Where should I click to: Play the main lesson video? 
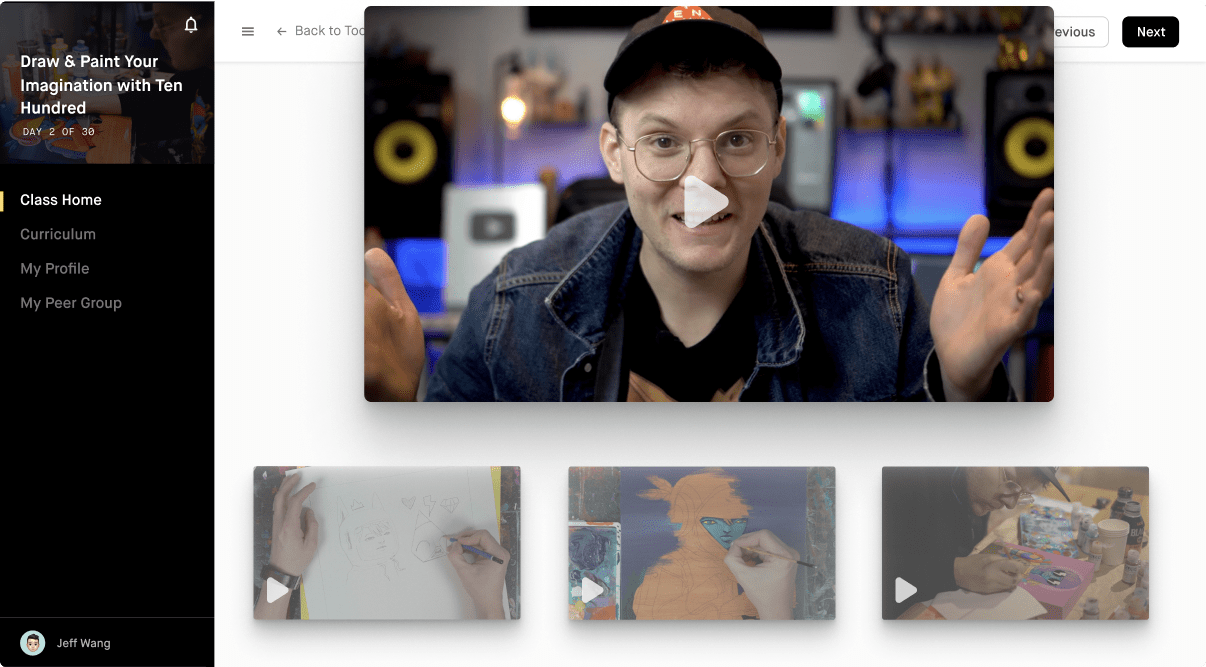pyautogui.click(x=709, y=202)
